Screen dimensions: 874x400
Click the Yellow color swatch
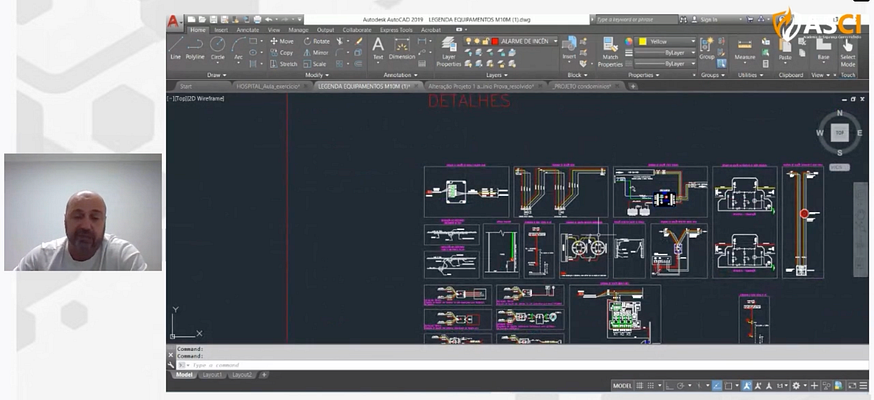click(x=642, y=41)
